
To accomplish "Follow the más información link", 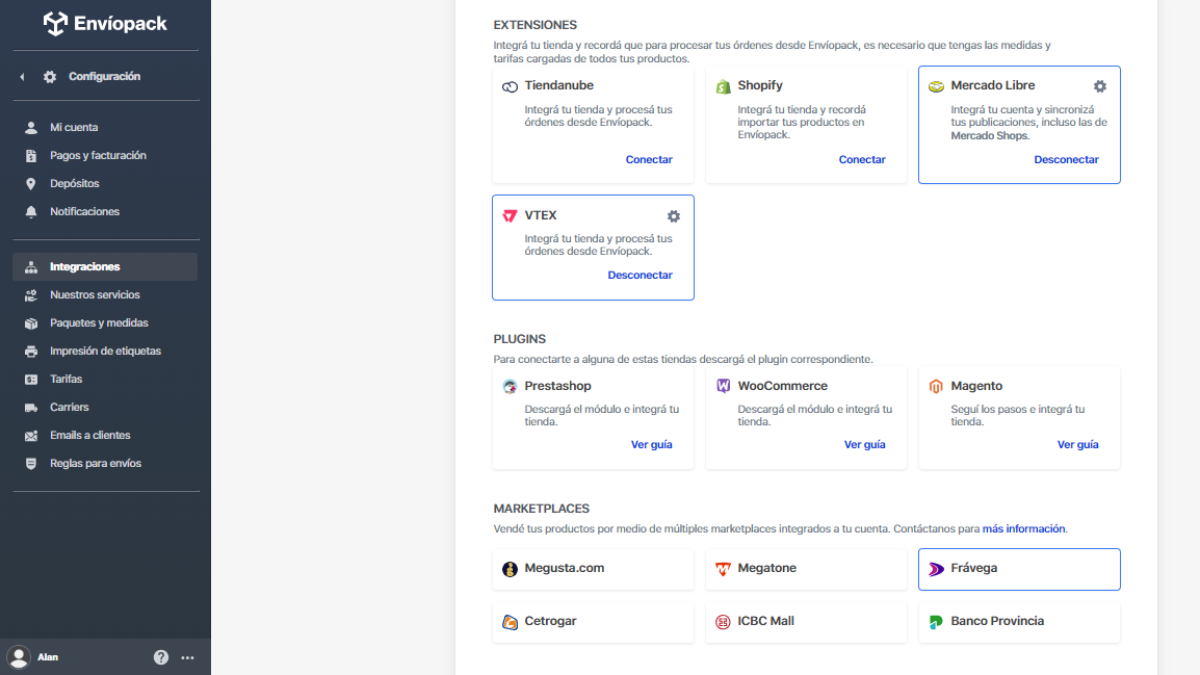I will (1024, 529).
